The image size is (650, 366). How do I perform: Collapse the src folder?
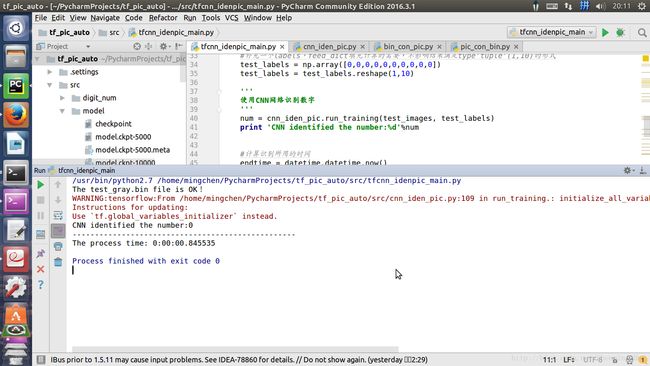point(50,85)
